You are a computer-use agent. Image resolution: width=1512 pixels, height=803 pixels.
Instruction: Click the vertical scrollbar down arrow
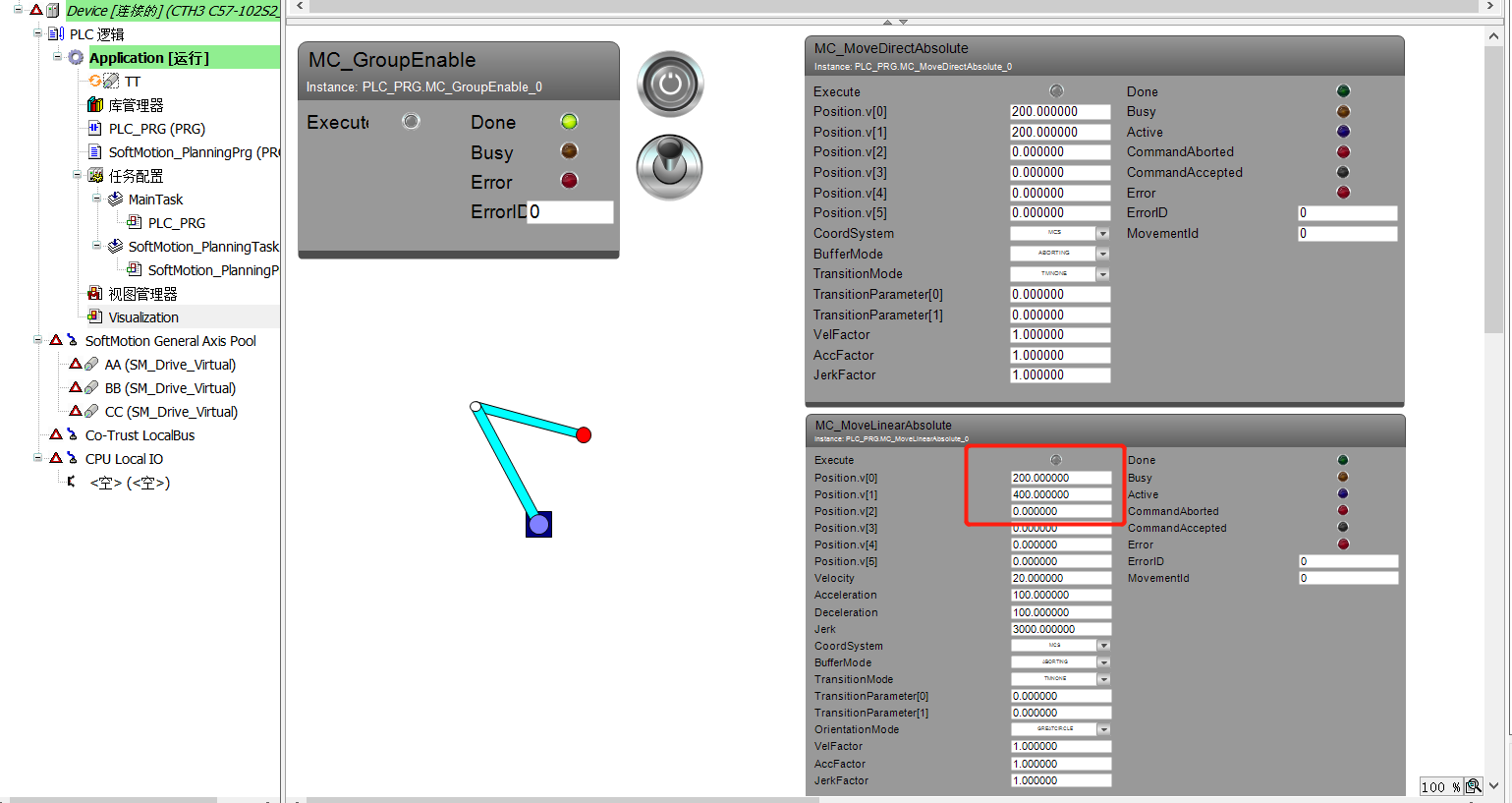[1493, 786]
